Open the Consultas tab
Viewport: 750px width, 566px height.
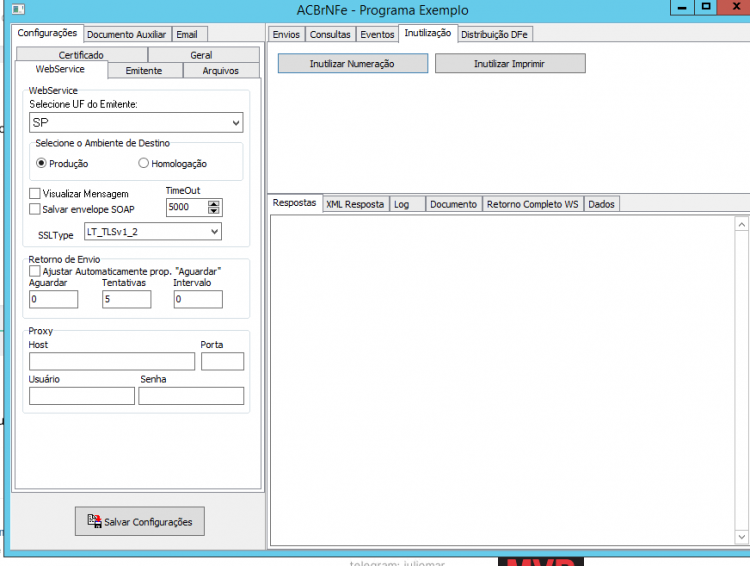pyautogui.click(x=330, y=34)
